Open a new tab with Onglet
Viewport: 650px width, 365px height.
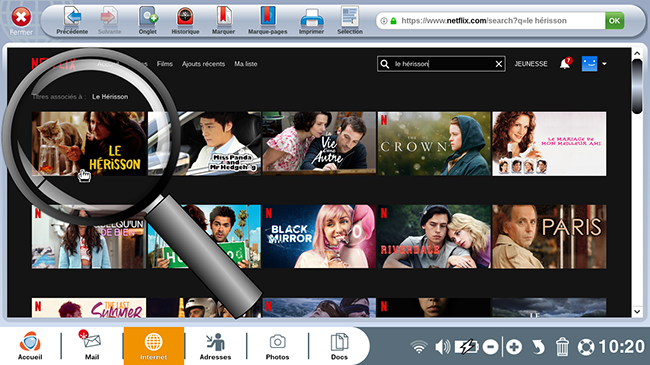(x=148, y=21)
